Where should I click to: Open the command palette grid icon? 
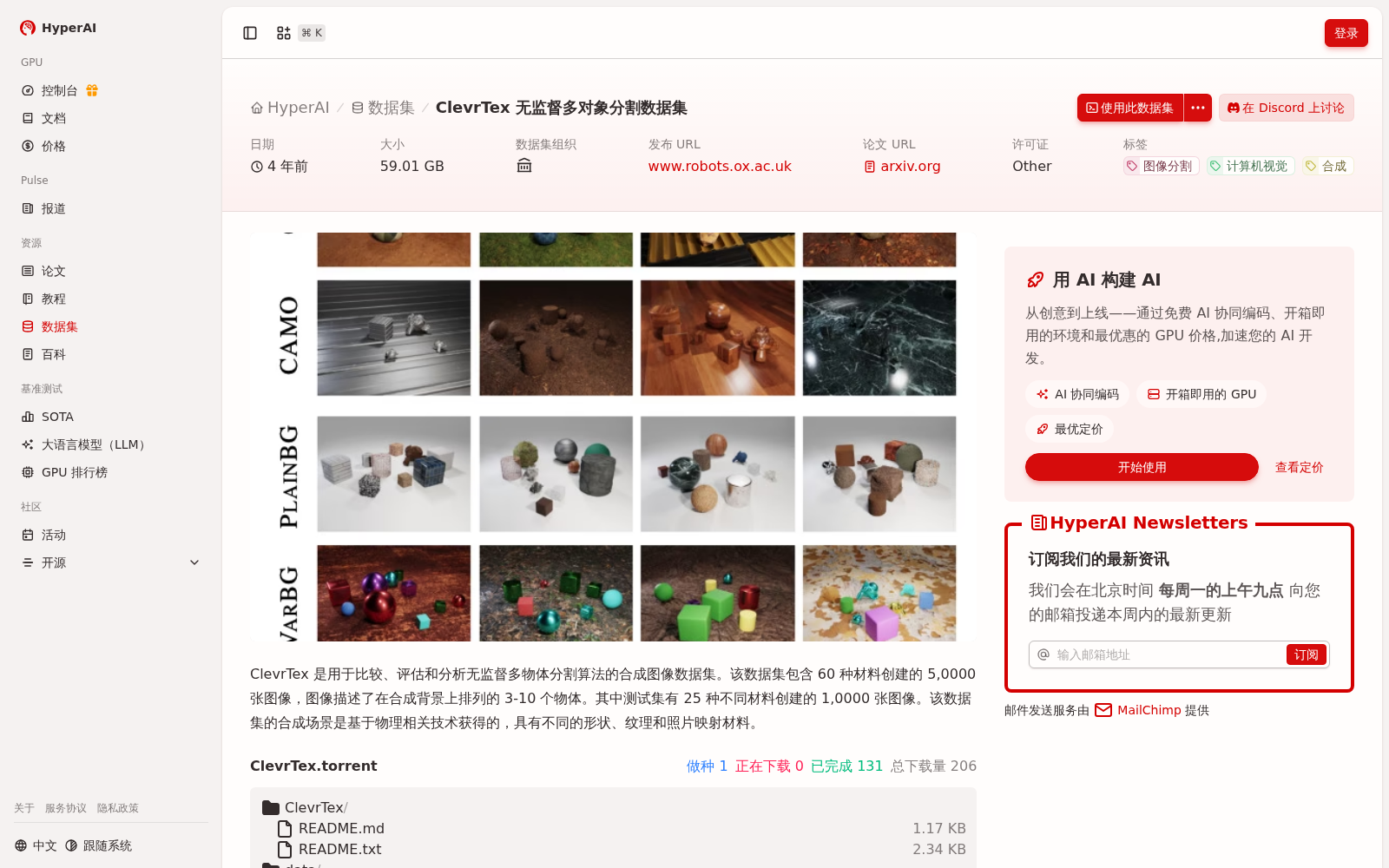pos(284,33)
